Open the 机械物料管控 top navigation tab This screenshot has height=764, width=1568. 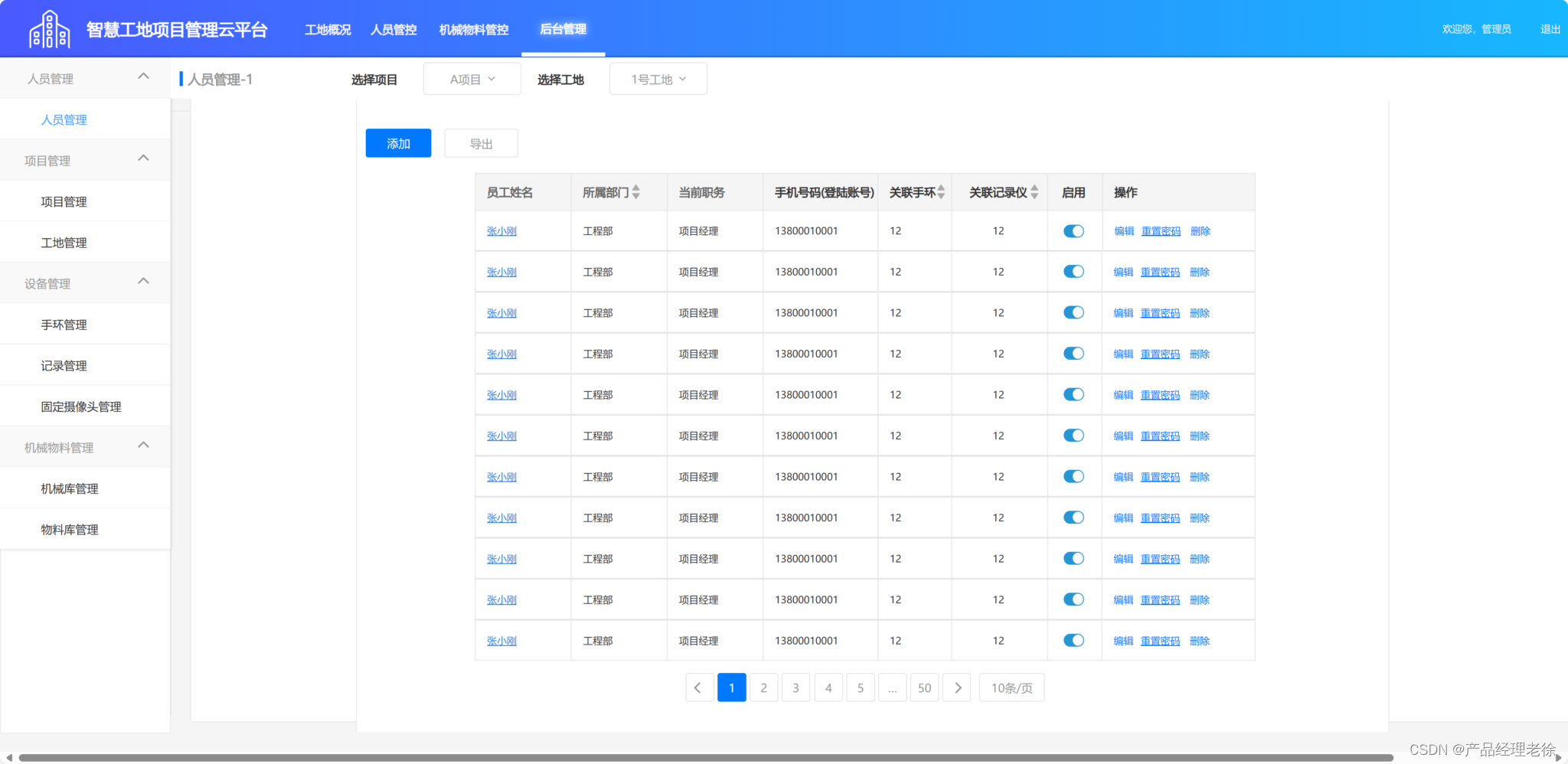(x=474, y=29)
